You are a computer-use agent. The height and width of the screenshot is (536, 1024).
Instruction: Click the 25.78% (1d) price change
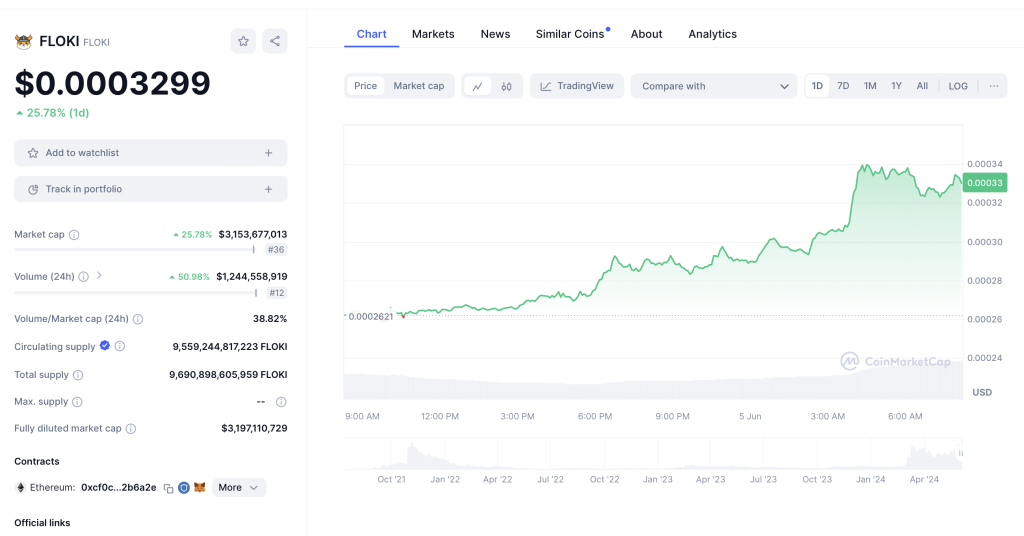click(52, 113)
